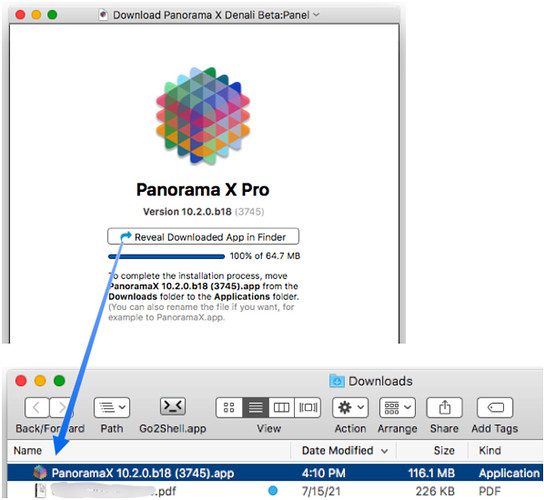Open the Action gear menu
The height and width of the screenshot is (500, 544).
coord(350,407)
